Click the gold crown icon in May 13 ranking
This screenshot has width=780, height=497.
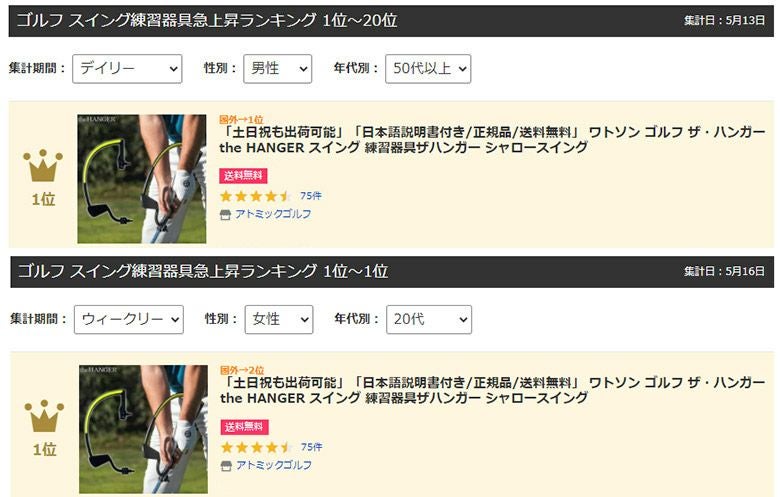(43, 166)
